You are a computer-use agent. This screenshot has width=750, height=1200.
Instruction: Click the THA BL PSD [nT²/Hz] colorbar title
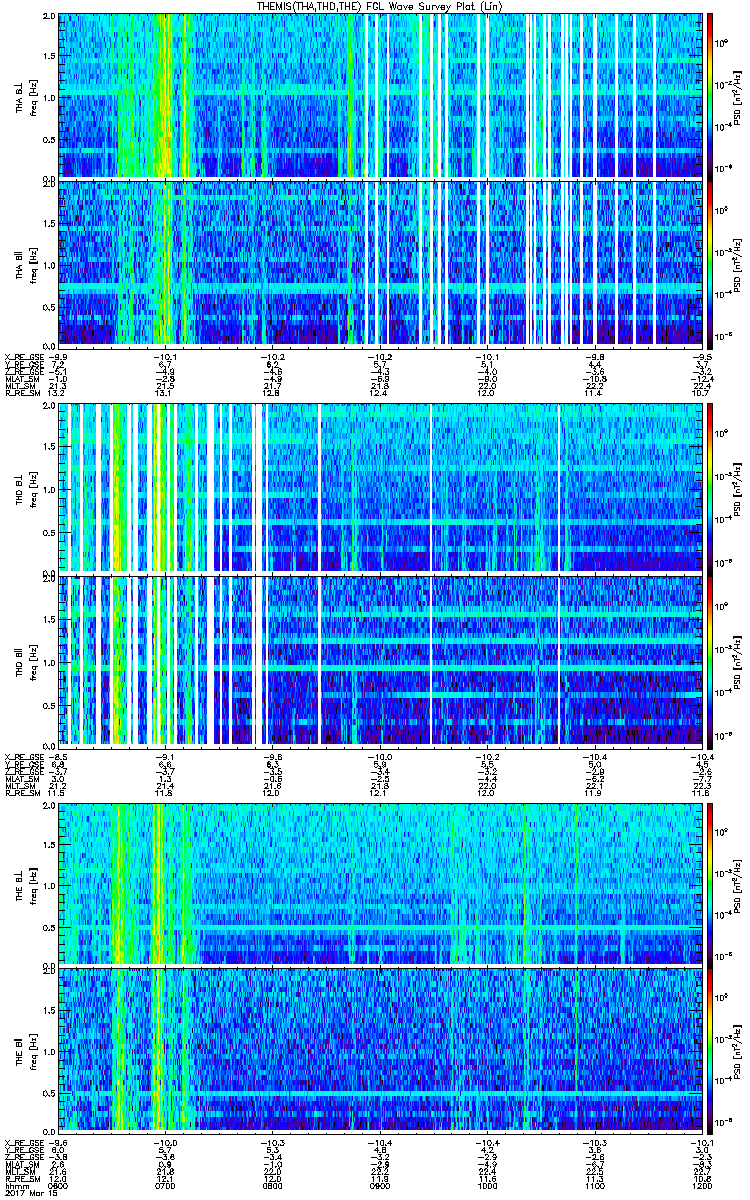tap(737, 96)
